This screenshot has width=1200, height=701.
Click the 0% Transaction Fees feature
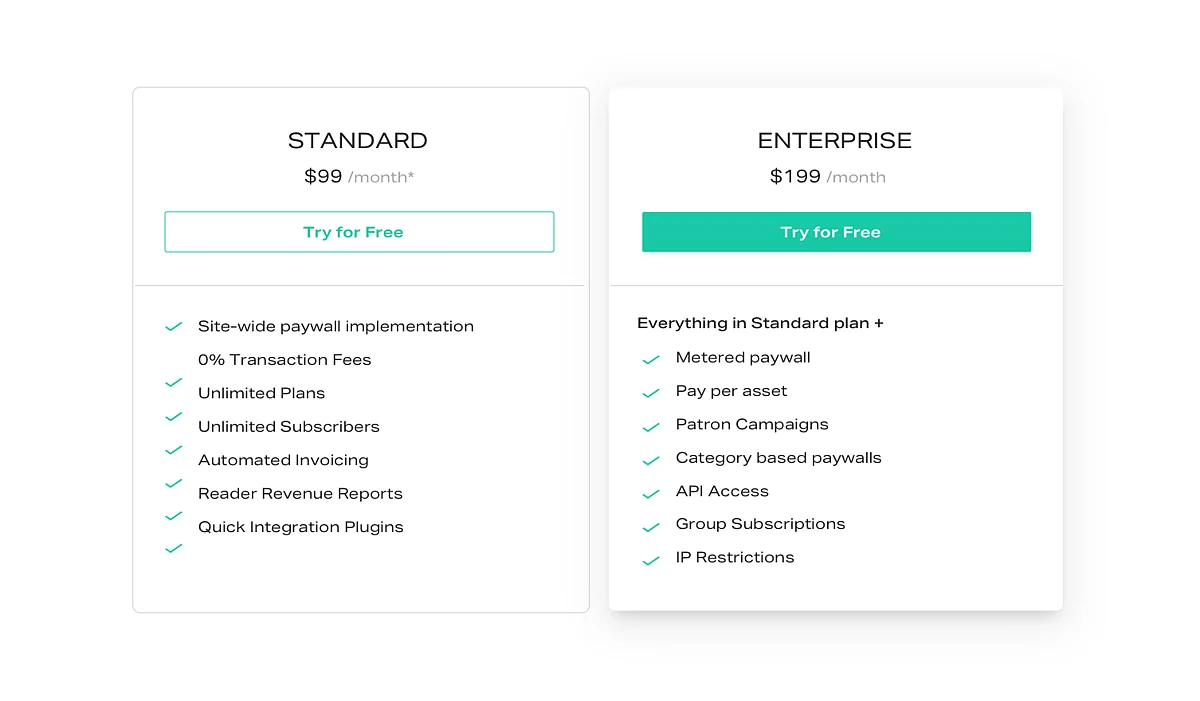coord(285,360)
